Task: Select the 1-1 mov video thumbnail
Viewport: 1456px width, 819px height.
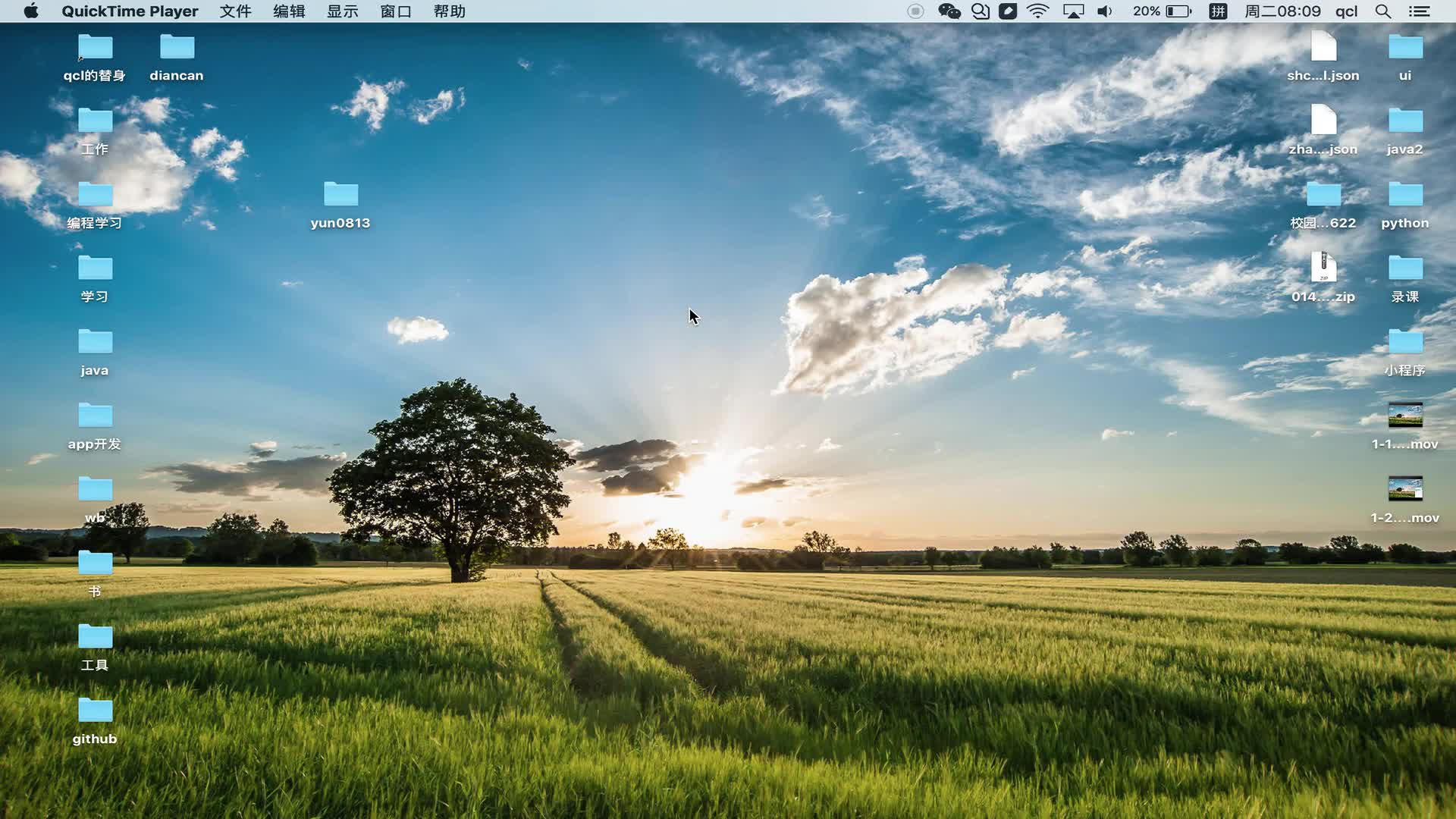Action: 1404,416
